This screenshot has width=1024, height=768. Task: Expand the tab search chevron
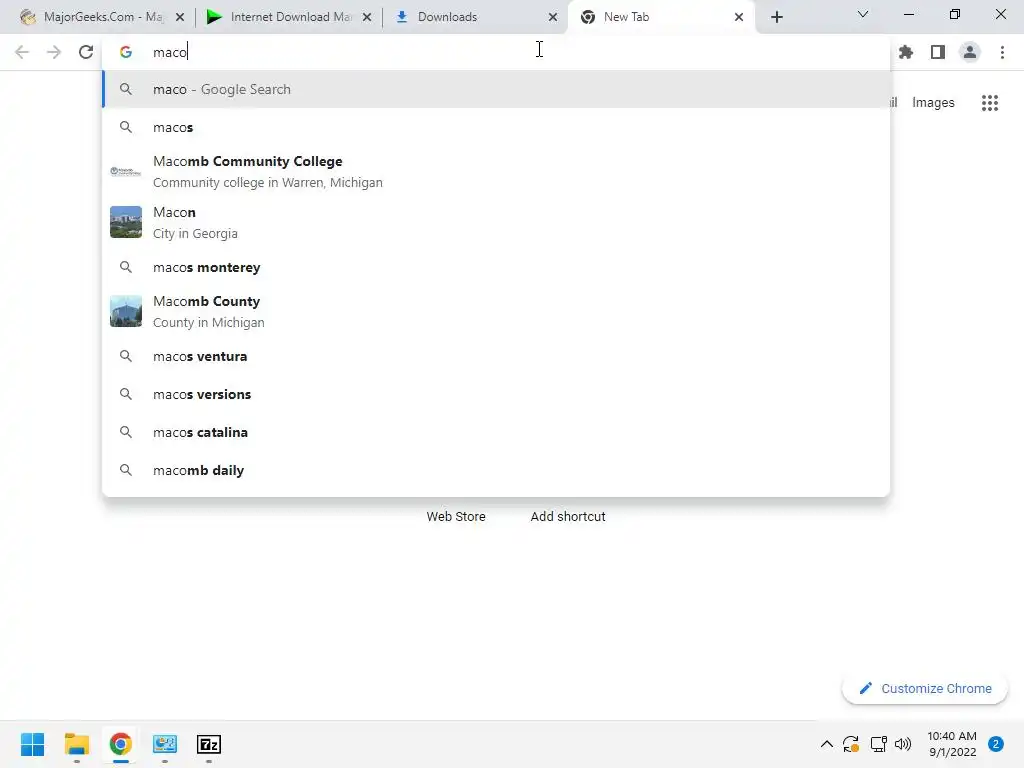click(x=863, y=14)
